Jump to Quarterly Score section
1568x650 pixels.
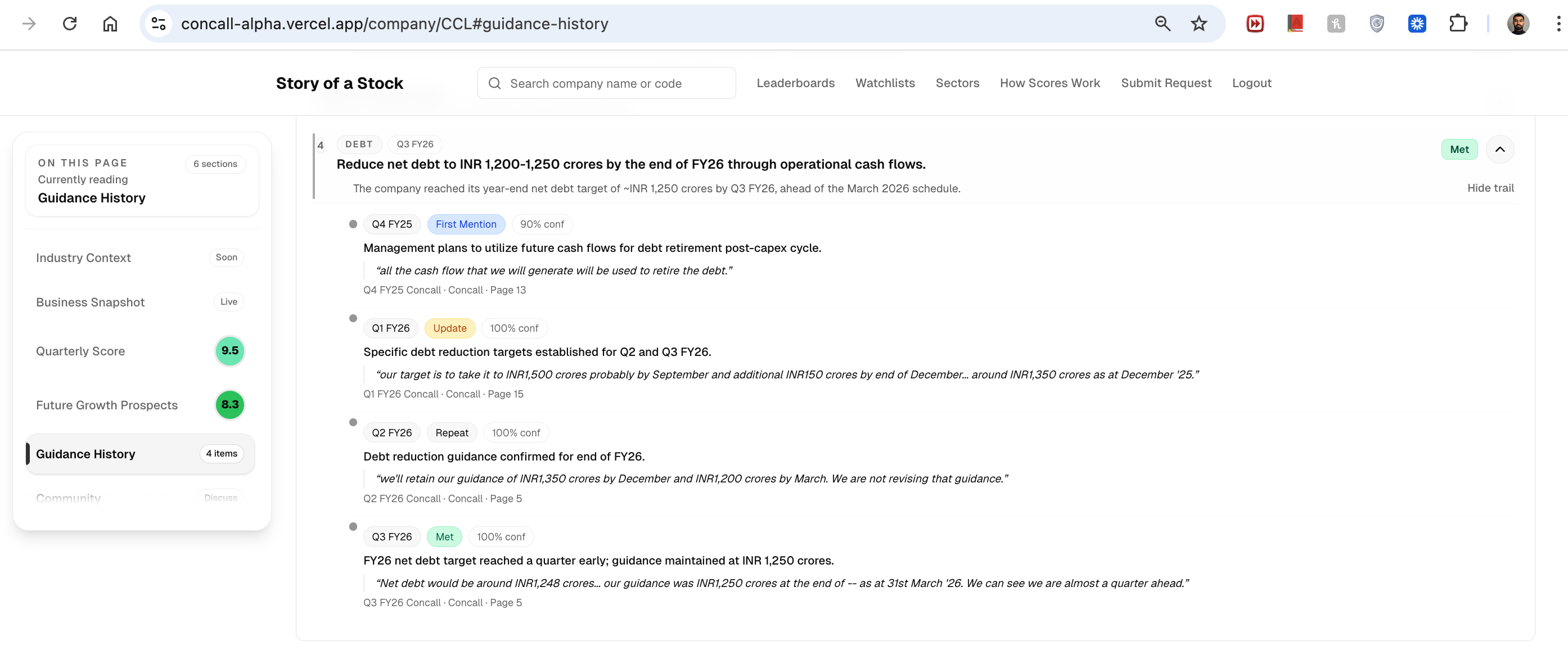tap(80, 351)
